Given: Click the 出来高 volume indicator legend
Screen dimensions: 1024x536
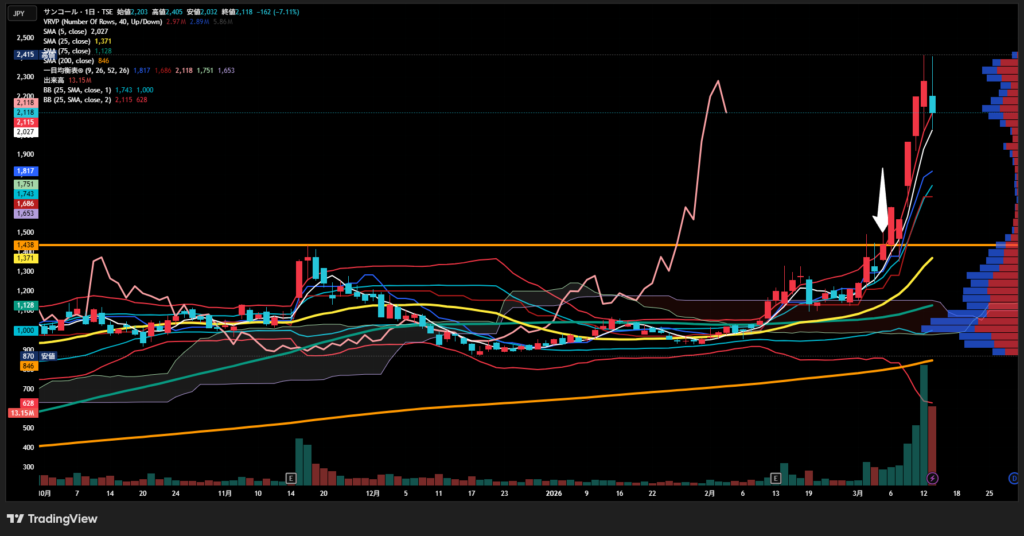Looking at the screenshot, I should (56, 81).
